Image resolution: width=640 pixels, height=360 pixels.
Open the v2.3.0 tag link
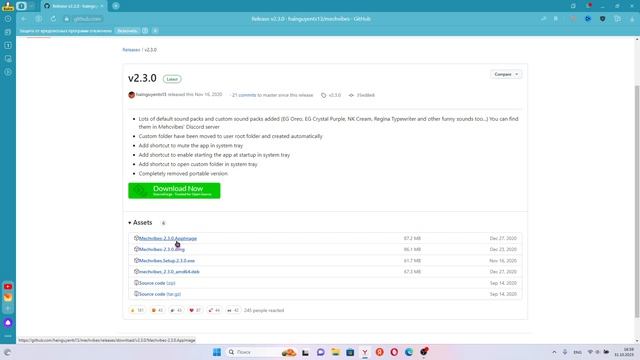331,95
